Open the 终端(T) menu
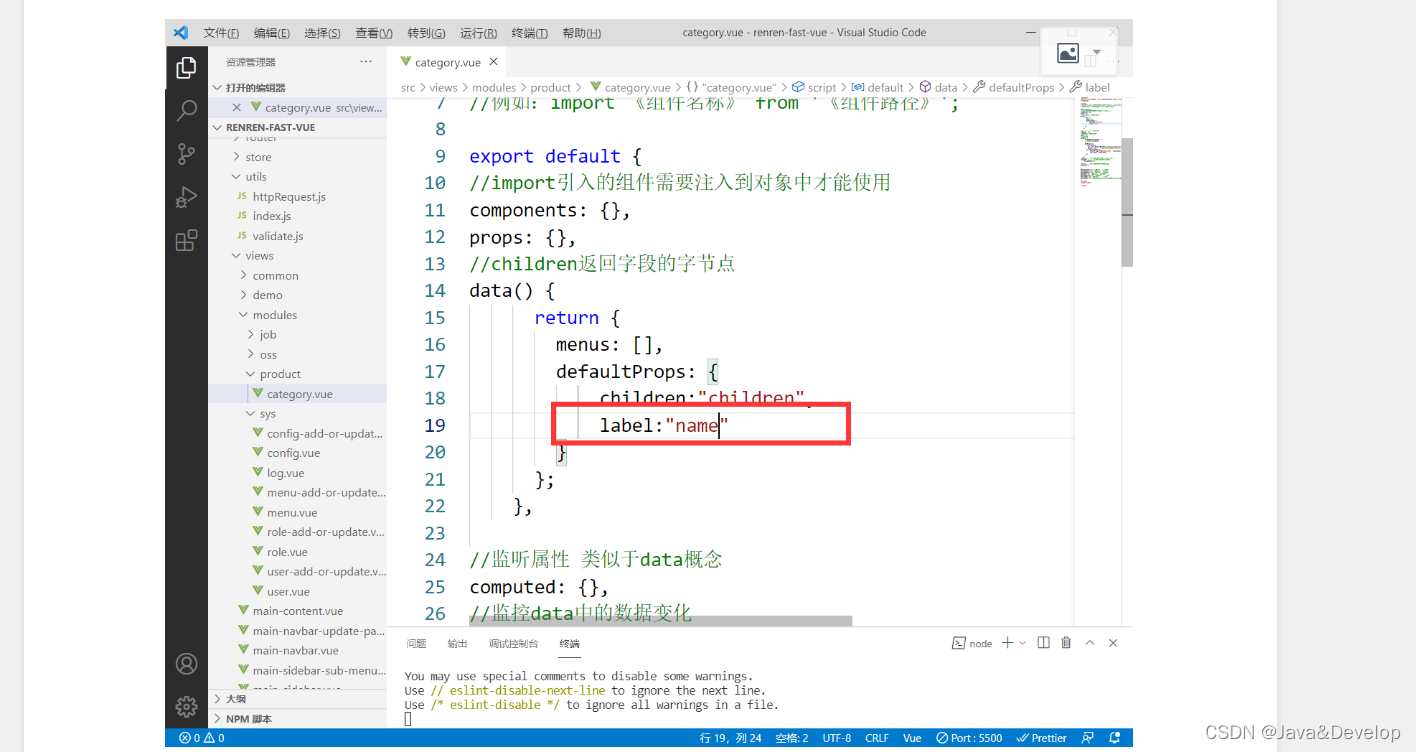Screen dimensions: 1416x752 [x=530, y=33]
